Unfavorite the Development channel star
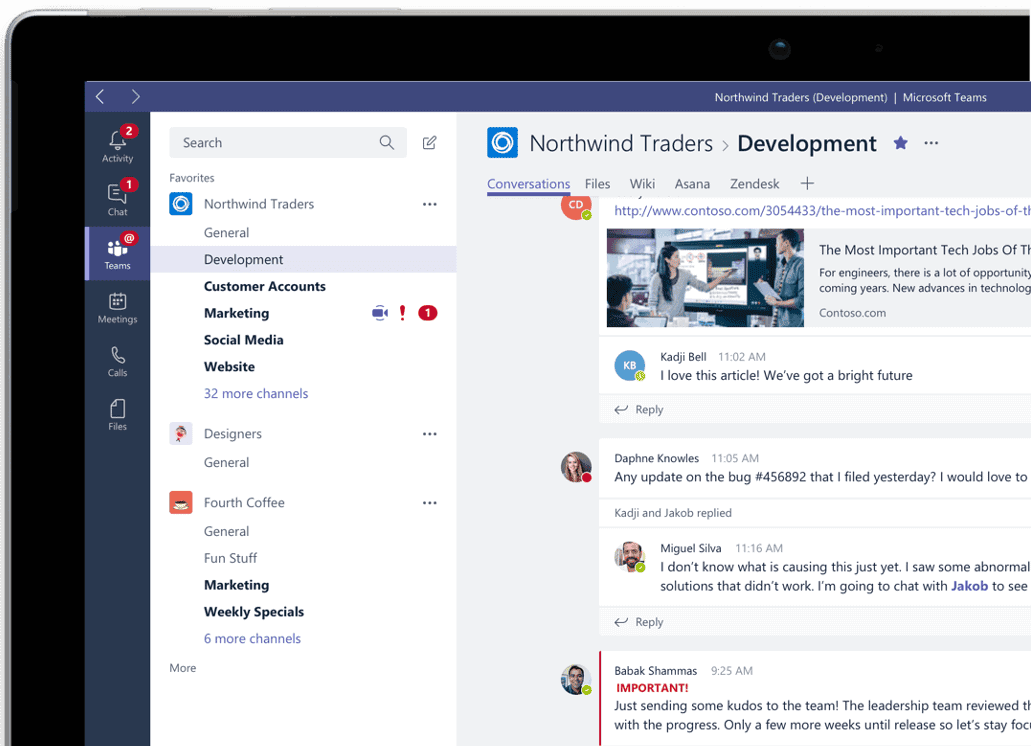 click(x=901, y=143)
